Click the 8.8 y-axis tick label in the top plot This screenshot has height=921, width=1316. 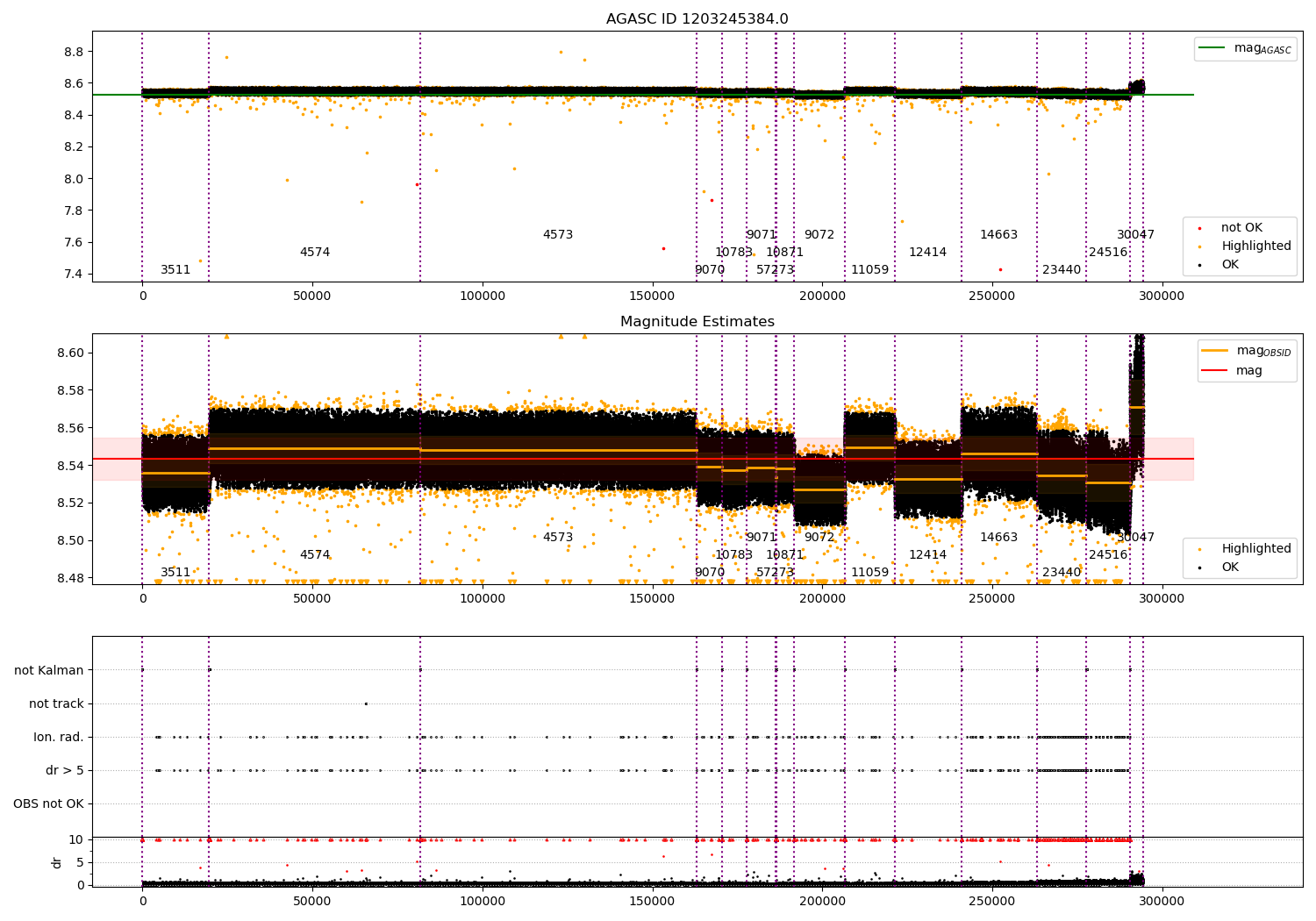tap(74, 52)
